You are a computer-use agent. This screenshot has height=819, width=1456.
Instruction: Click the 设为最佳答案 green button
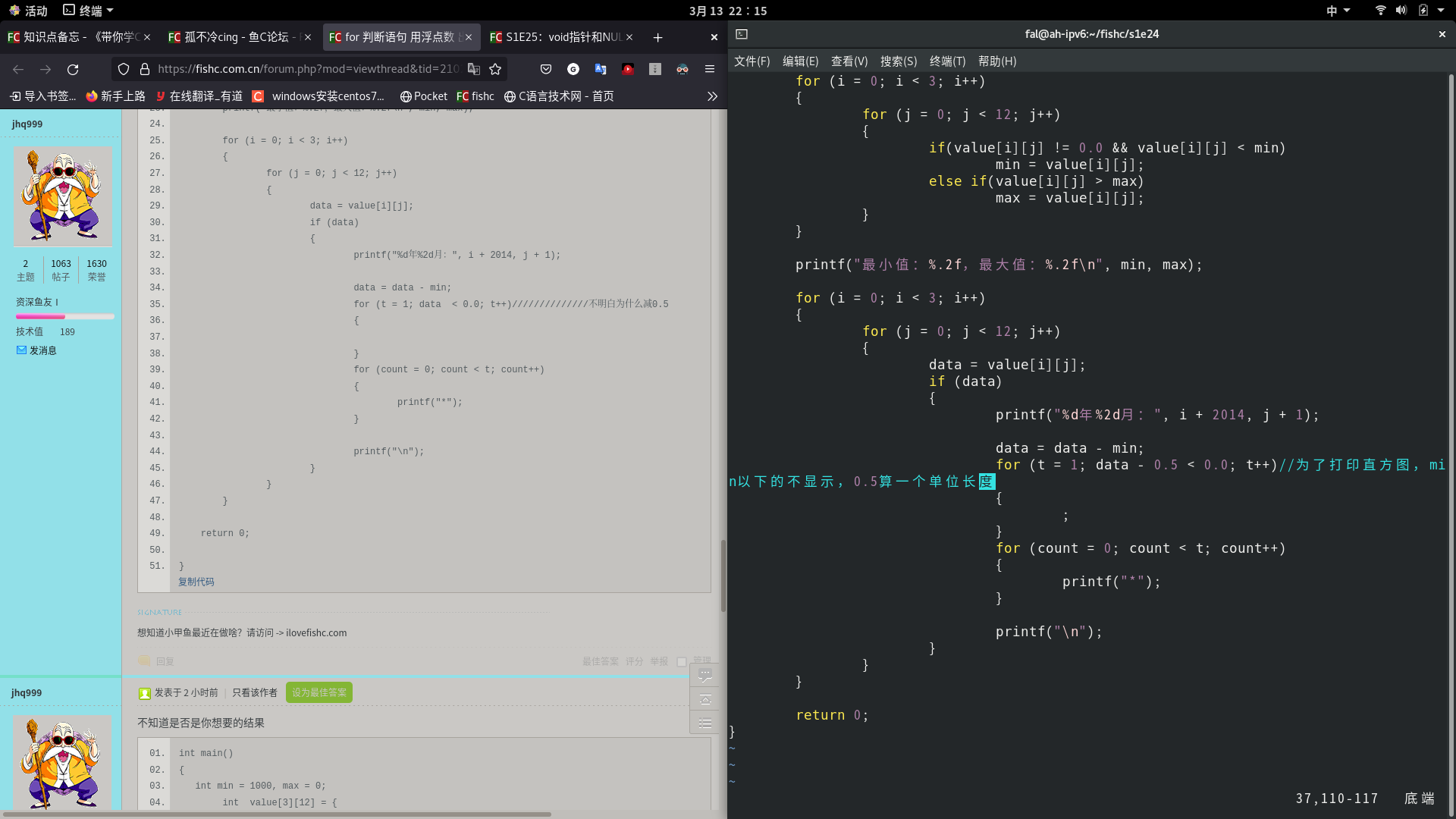tap(319, 692)
